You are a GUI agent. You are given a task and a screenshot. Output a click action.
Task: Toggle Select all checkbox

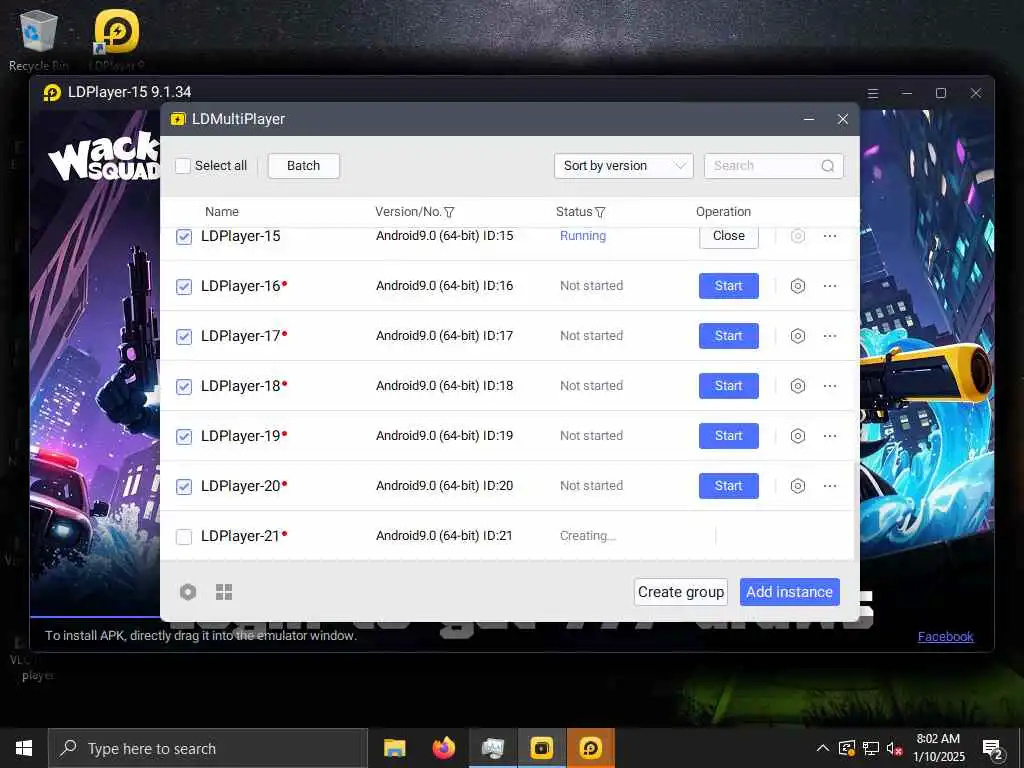[183, 166]
